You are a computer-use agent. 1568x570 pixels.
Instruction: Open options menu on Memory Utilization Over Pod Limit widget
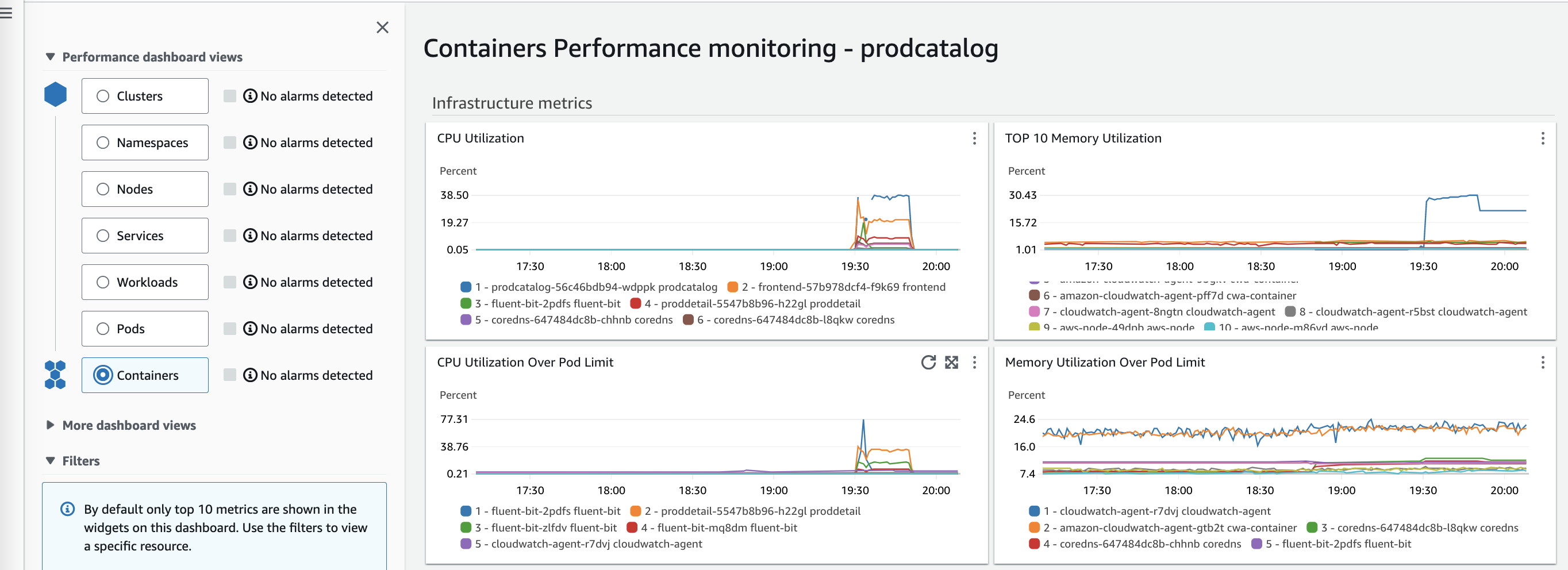1543,363
